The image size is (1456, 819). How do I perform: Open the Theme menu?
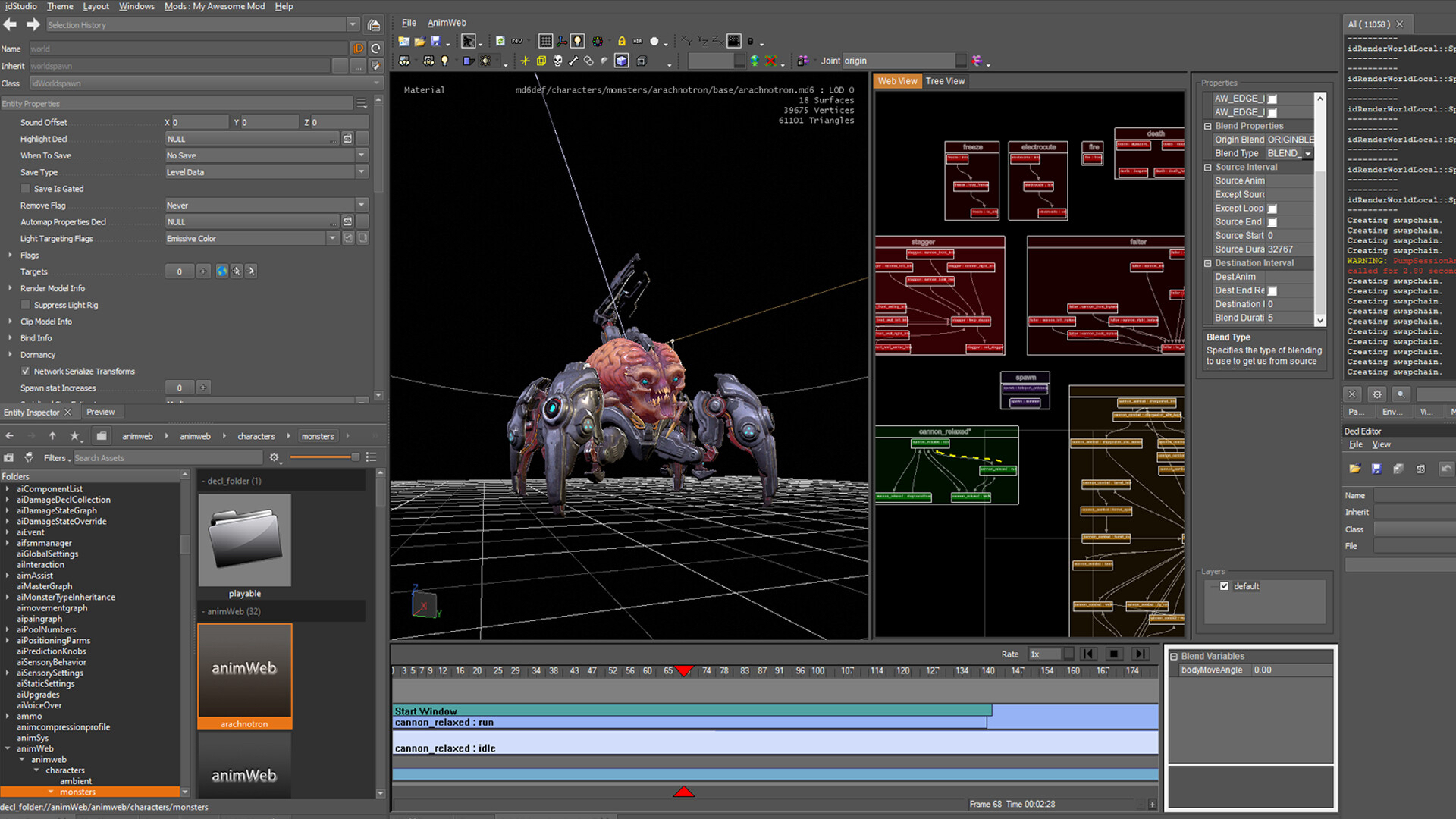tap(60, 6)
